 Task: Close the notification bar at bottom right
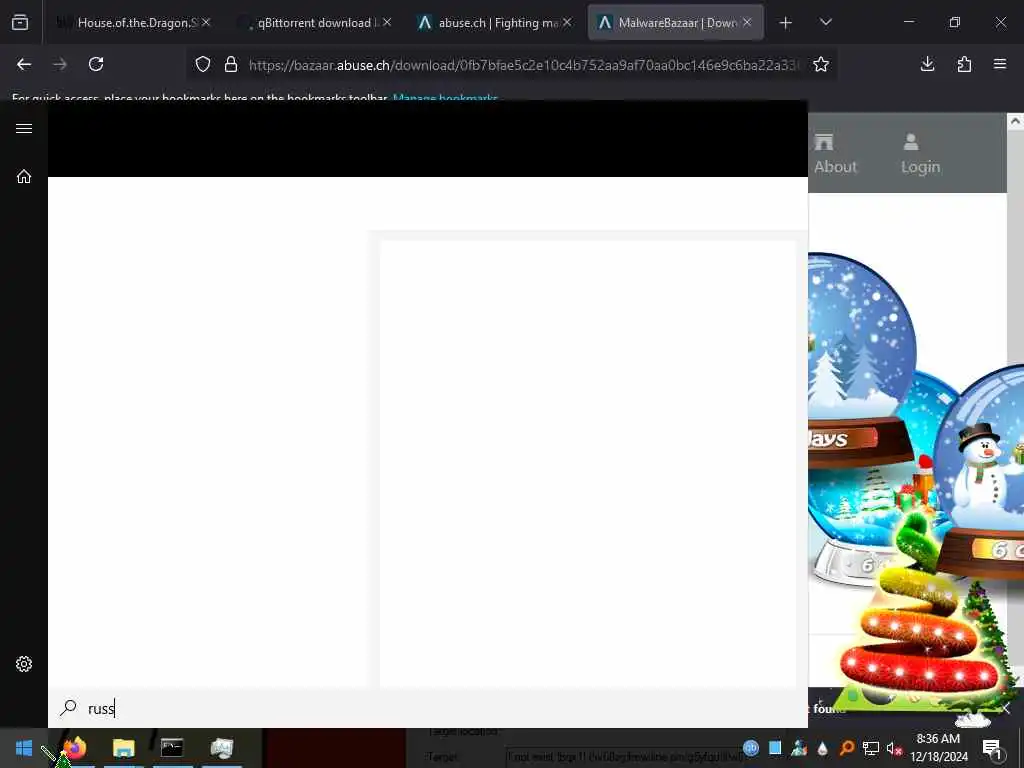[x=1006, y=709]
